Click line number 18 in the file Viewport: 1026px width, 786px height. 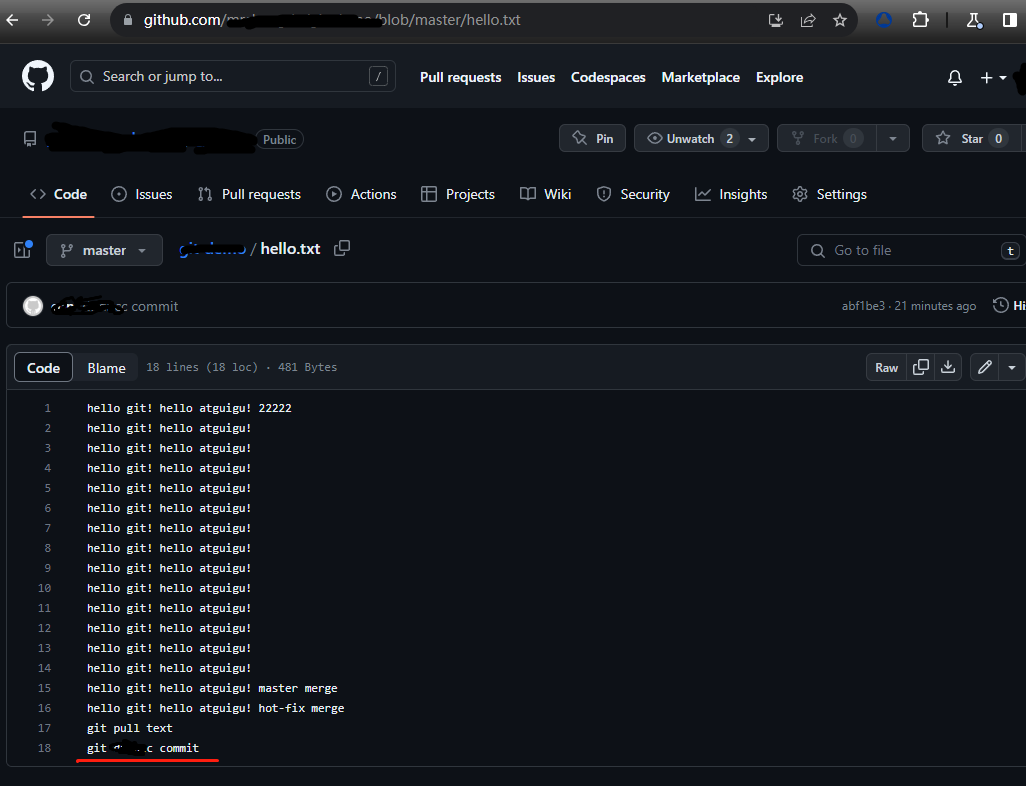[x=44, y=747]
